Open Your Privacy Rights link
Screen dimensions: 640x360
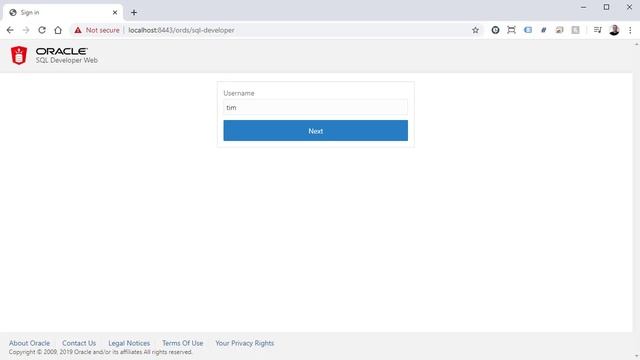tap(244, 343)
